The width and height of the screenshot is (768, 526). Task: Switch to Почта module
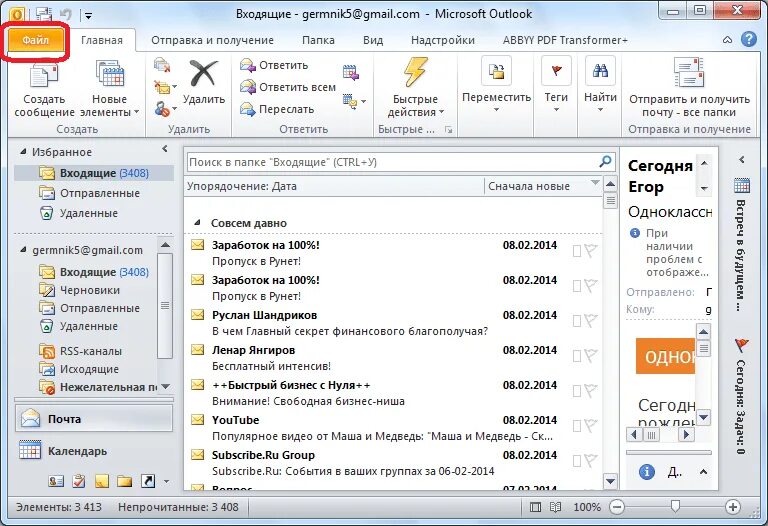94,419
